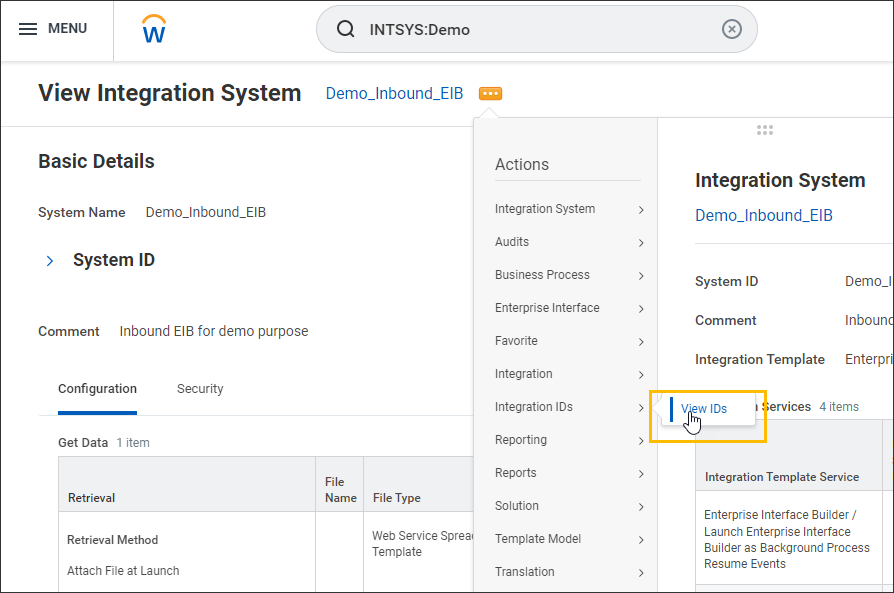894x593 pixels.
Task: Click the arrow next to Reporting
Action: click(641, 441)
